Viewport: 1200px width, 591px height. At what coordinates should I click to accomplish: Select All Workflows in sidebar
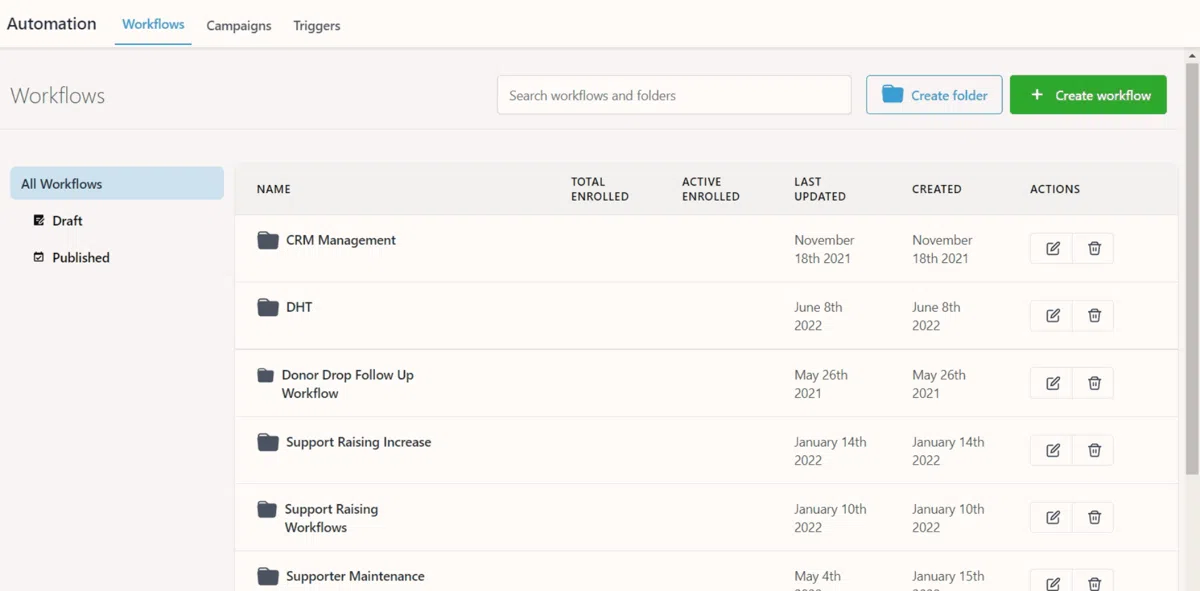tap(117, 184)
